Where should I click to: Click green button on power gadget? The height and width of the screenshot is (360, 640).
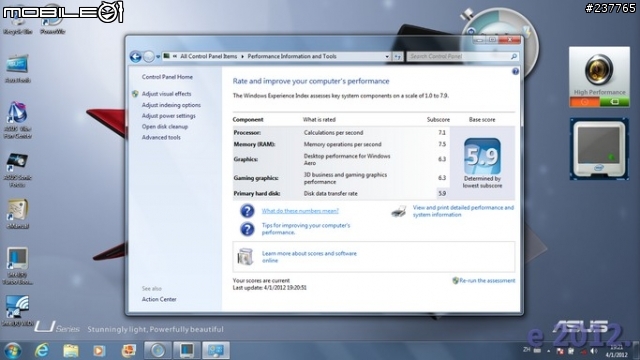tap(615, 102)
